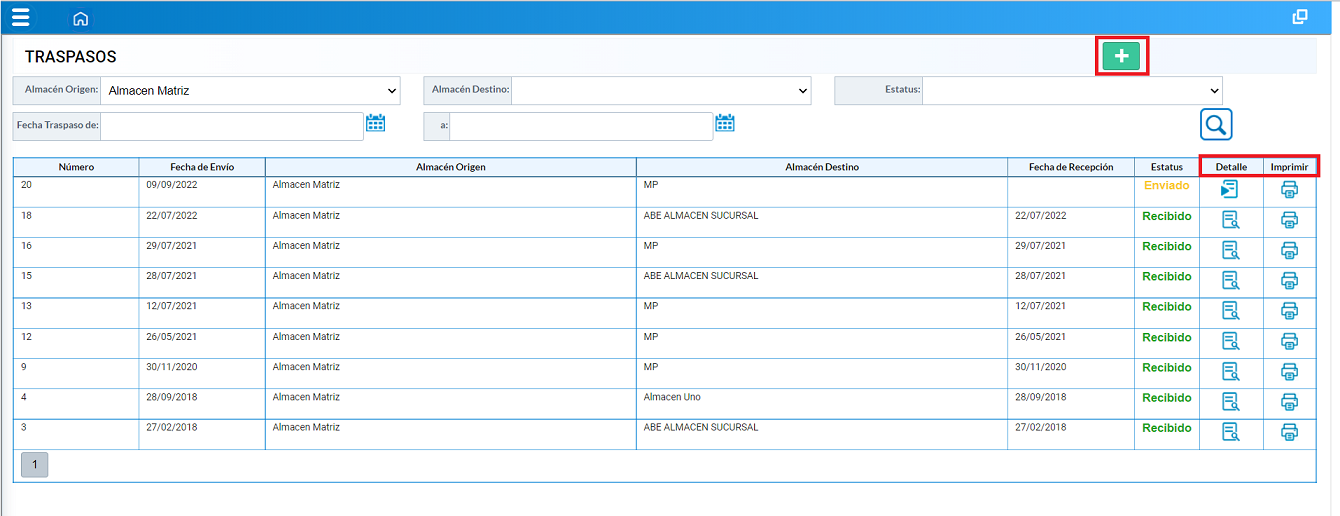
Task: Add a new traspaso with green plus
Action: (1121, 56)
